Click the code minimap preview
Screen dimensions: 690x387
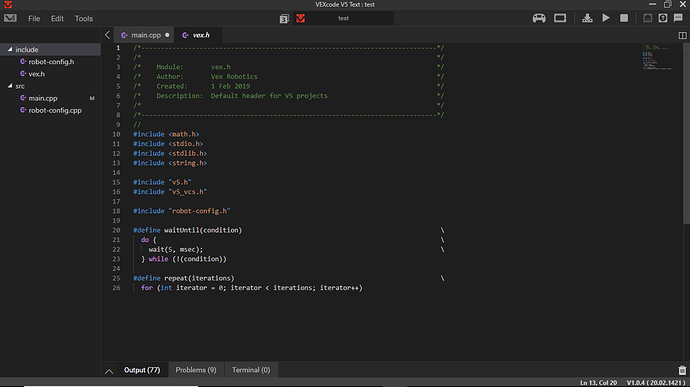pyautogui.click(x=658, y=57)
